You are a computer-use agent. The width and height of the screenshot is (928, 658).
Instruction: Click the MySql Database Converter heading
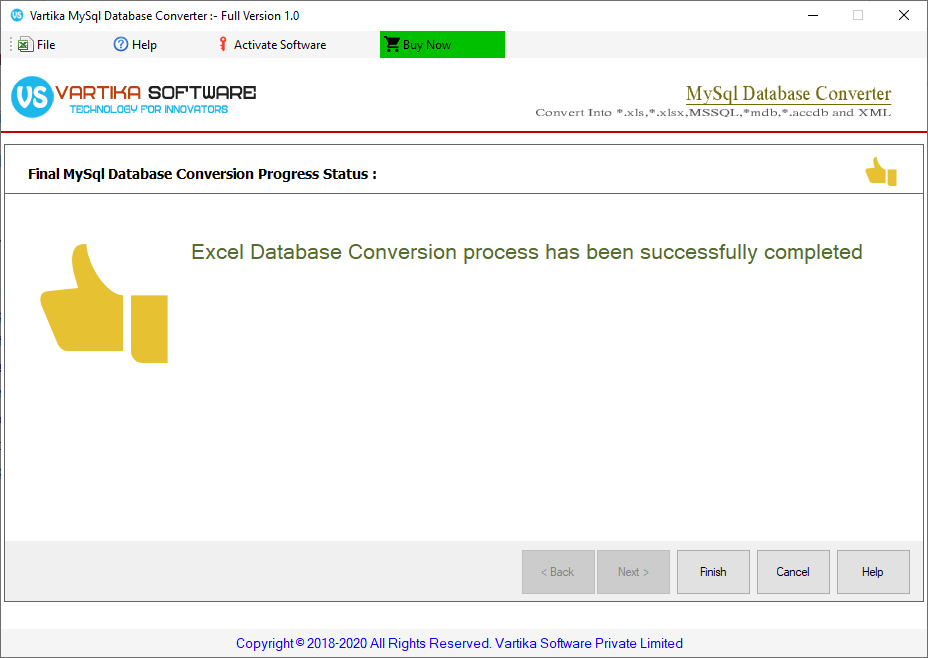pos(788,93)
